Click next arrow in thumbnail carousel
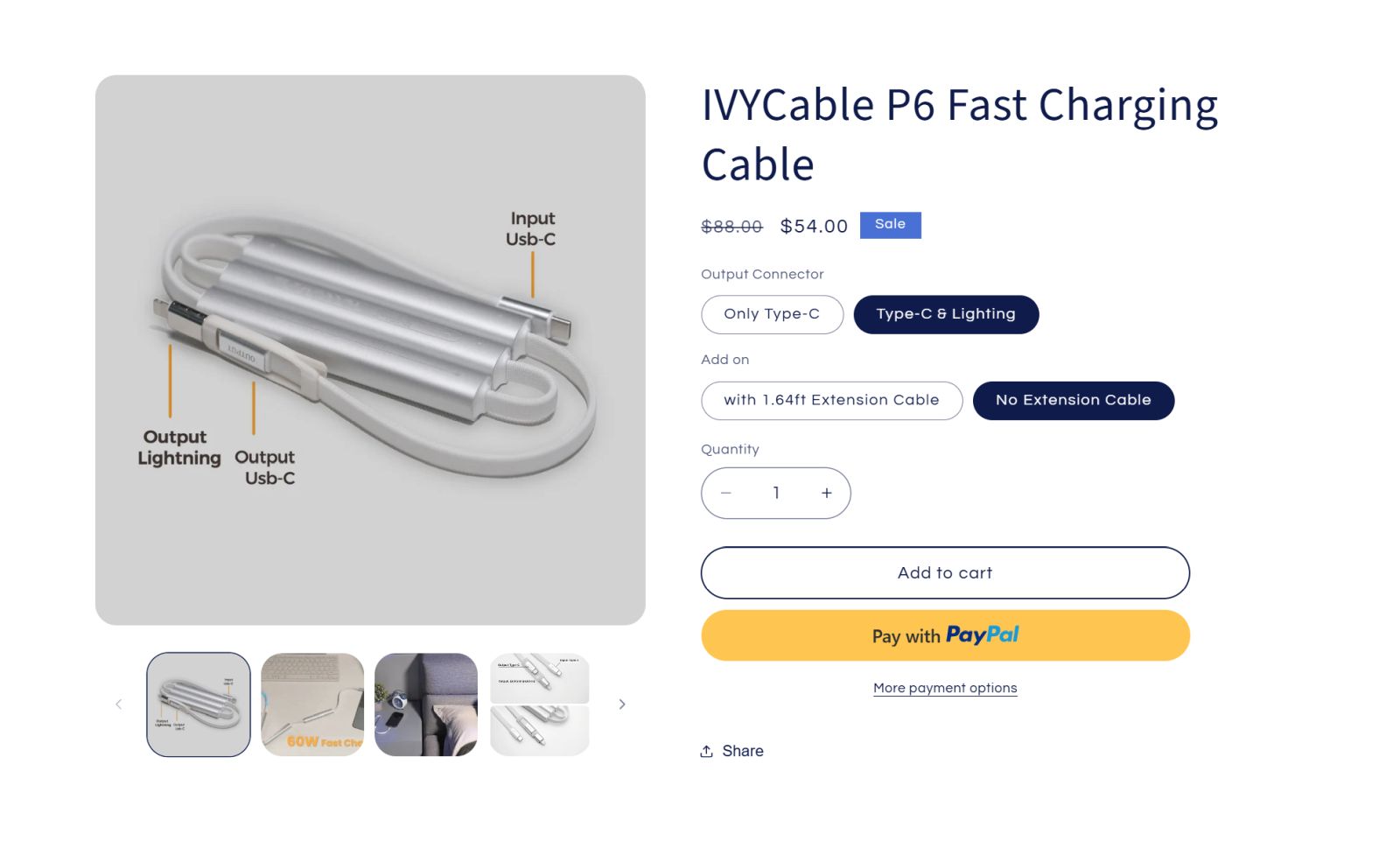 pyautogui.click(x=622, y=704)
